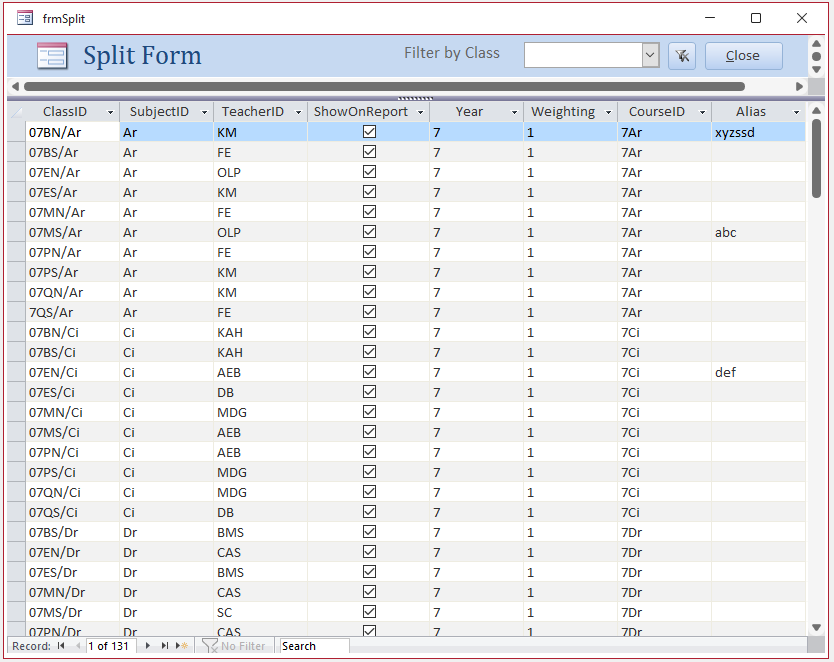Click the ClassID cell 07PS/Ci

click(x=72, y=472)
